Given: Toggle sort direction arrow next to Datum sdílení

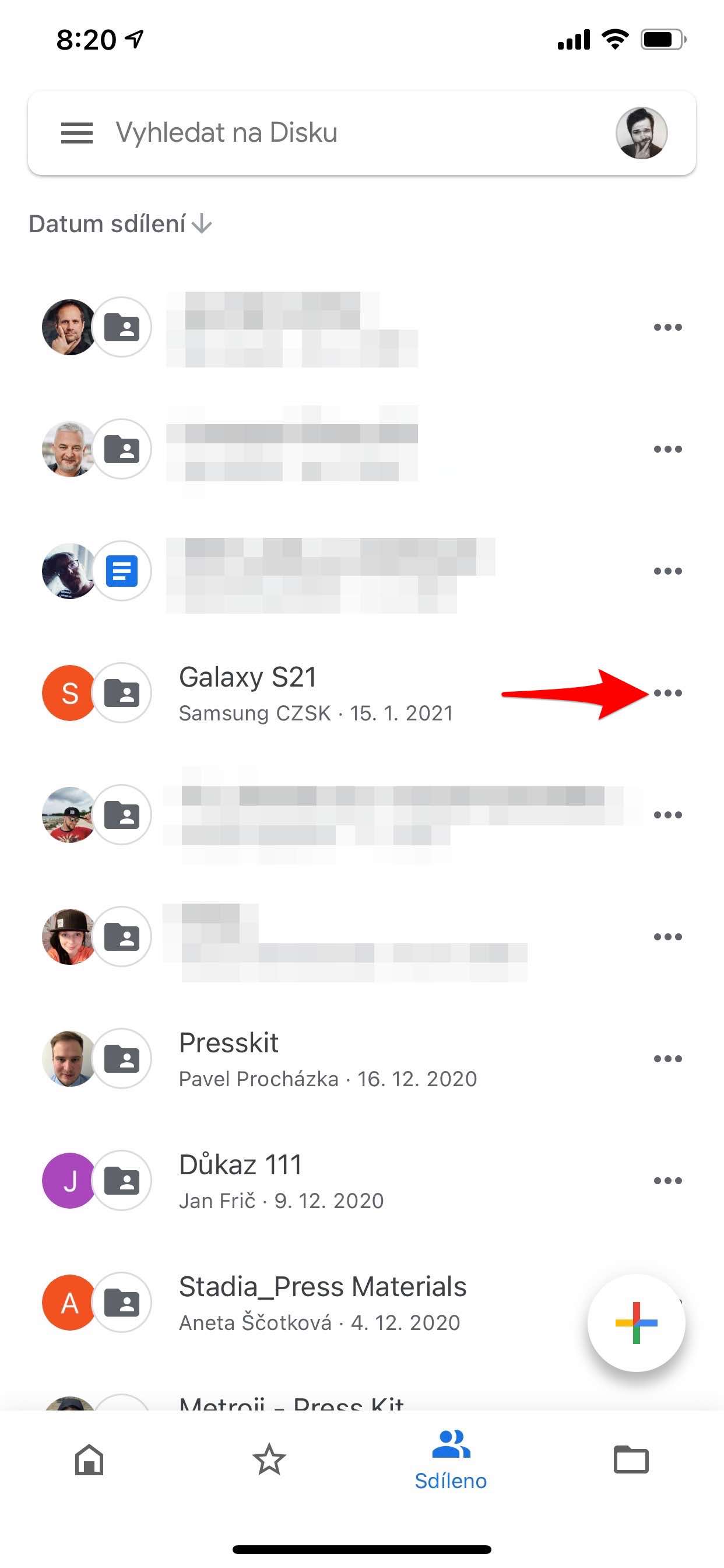Looking at the screenshot, I should 201,224.
